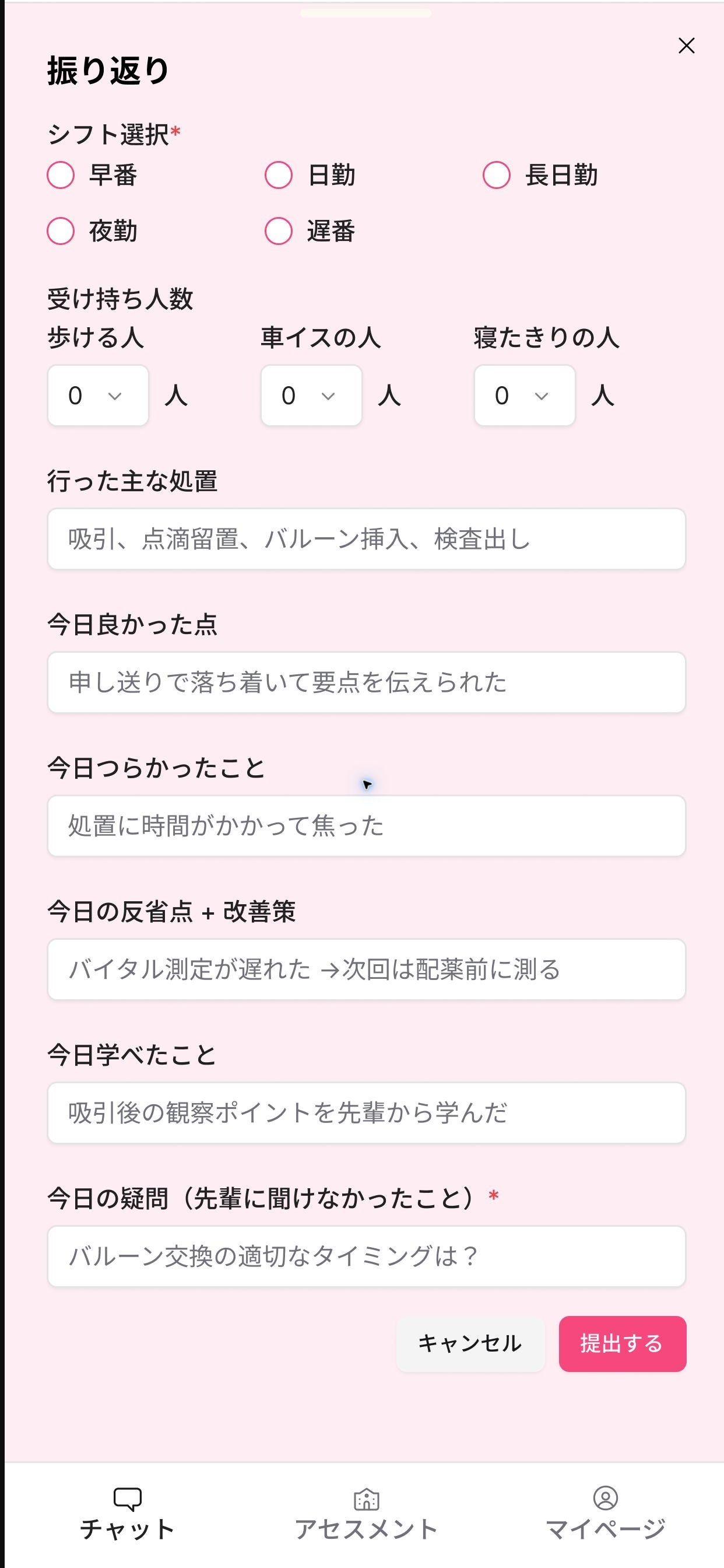Image resolution: width=724 pixels, height=1568 pixels.
Task: Select the 長日勤 radio button
Action: click(497, 176)
